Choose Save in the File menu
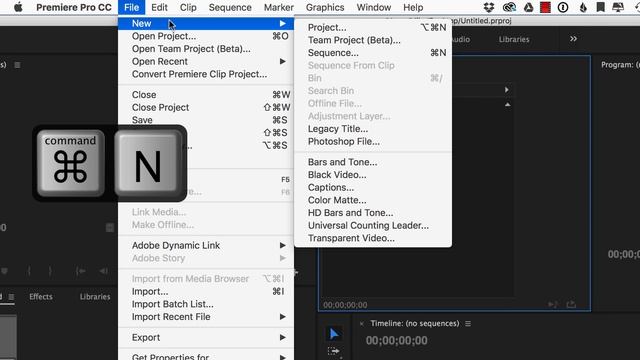The image size is (640, 360). [206, 120]
